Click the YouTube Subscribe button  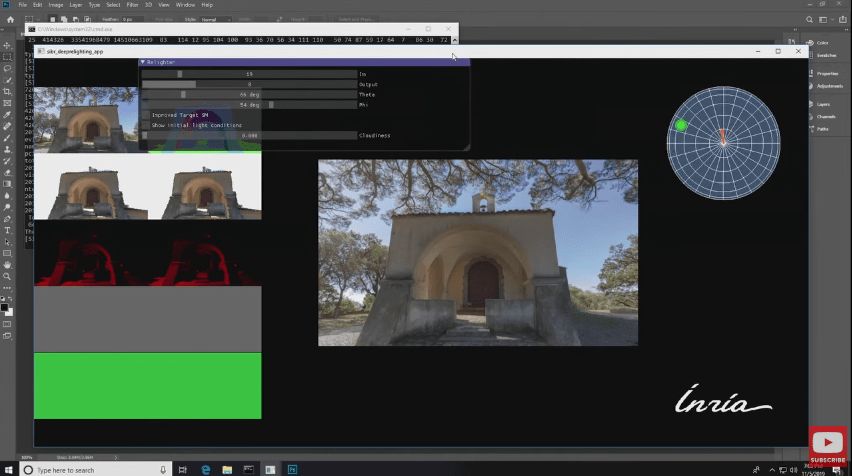[x=828, y=446]
